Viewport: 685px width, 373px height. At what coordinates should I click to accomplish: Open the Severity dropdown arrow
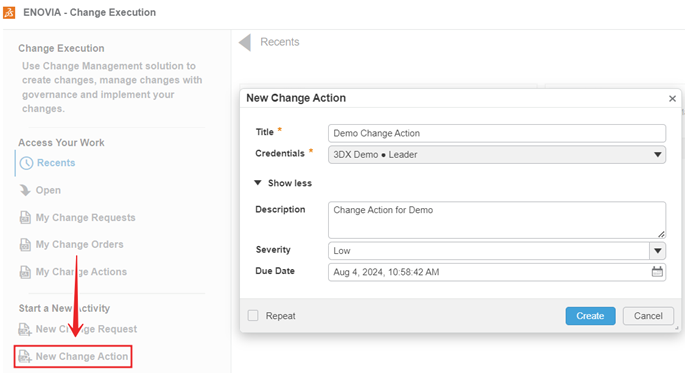(657, 251)
